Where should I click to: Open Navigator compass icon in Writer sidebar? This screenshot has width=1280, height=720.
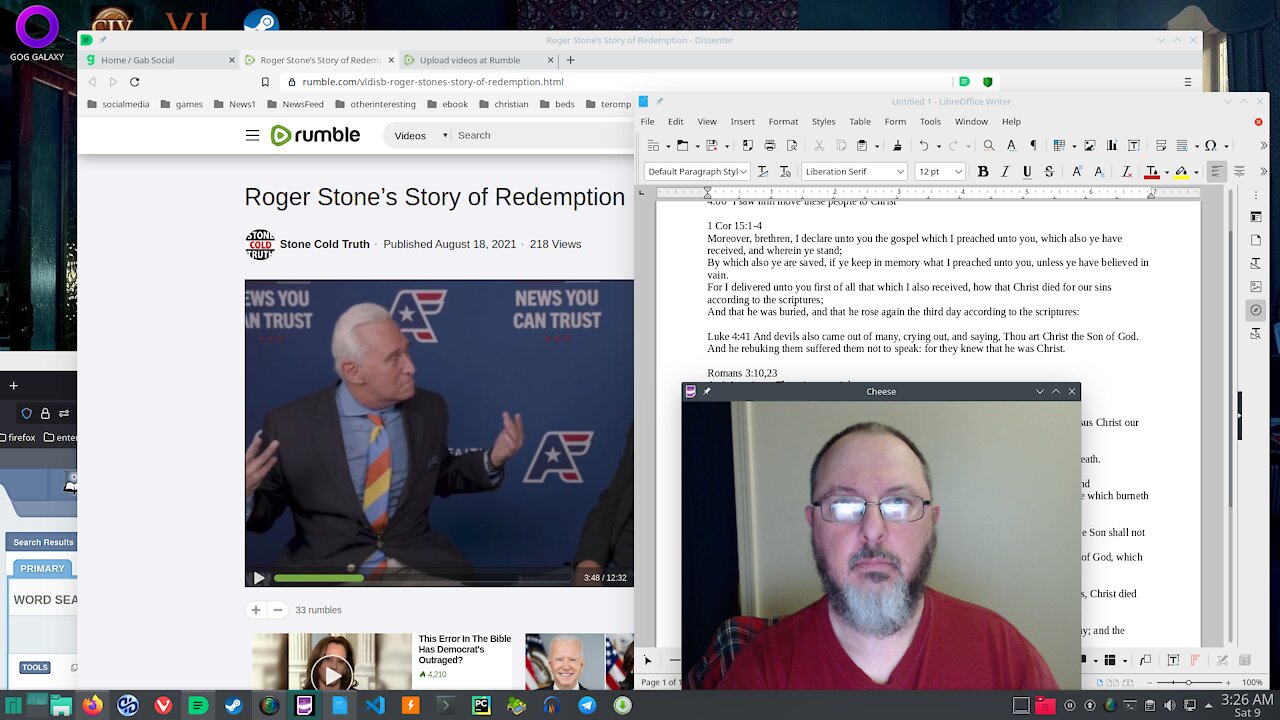[x=1256, y=311]
